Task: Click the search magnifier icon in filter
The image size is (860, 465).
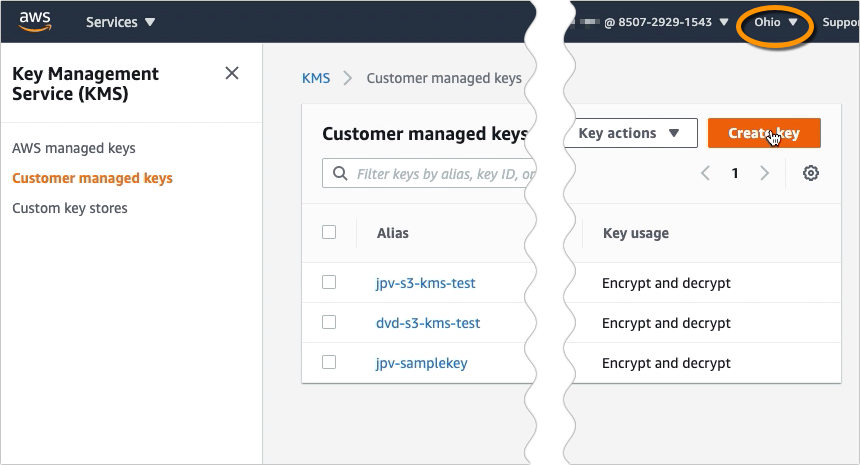Action: [340, 174]
